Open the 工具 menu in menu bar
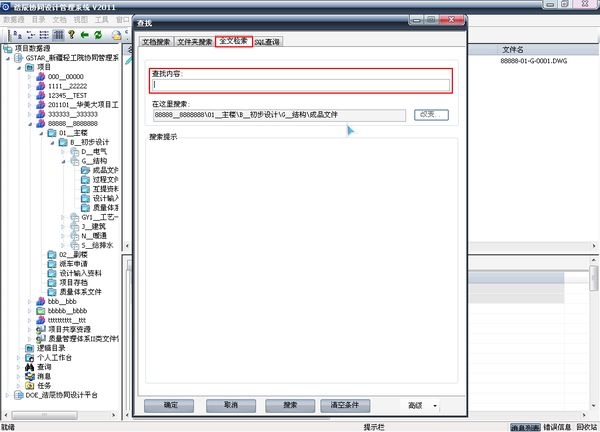The height and width of the screenshot is (432, 600). [101, 18]
